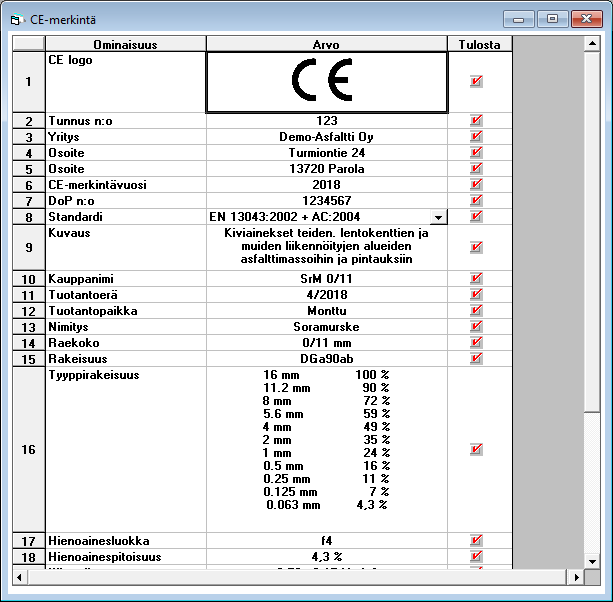Toggle Tulosta checkbox for Tunnus n:o
The width and height of the screenshot is (613, 602).
pos(476,121)
